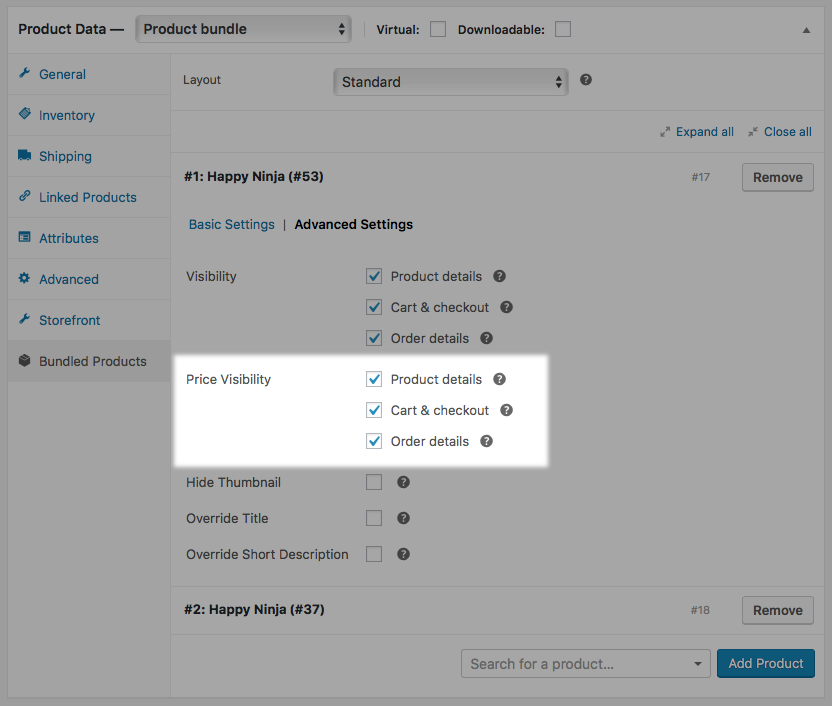Open the Linked Products tab

tap(88, 197)
